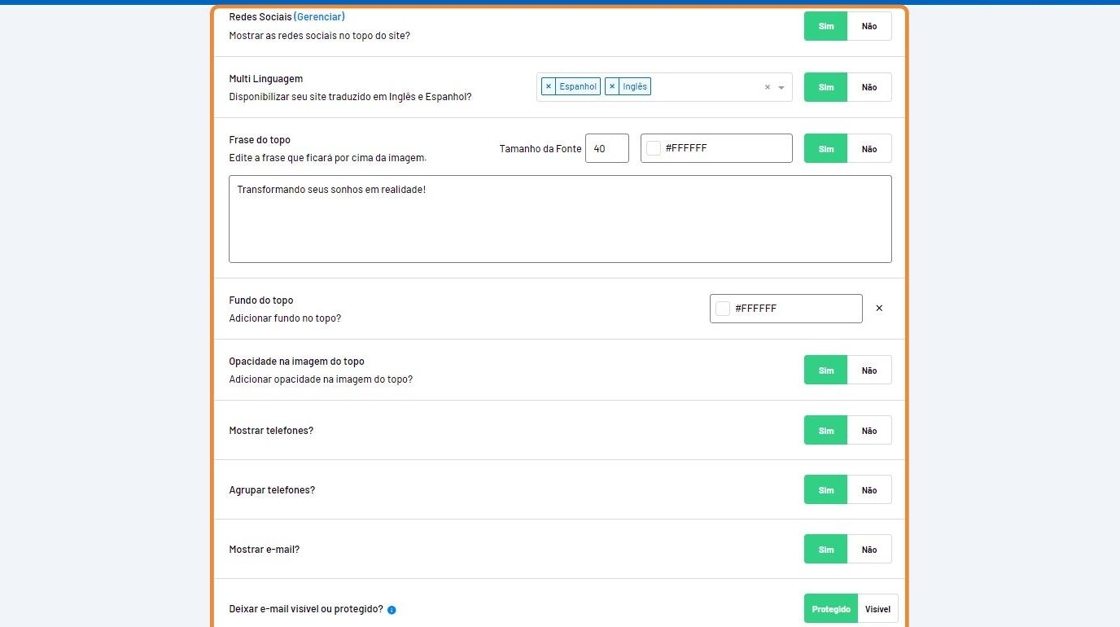The image size is (1120, 627).
Task: Click the info icon beside e-mail visibility
Action: (391, 610)
